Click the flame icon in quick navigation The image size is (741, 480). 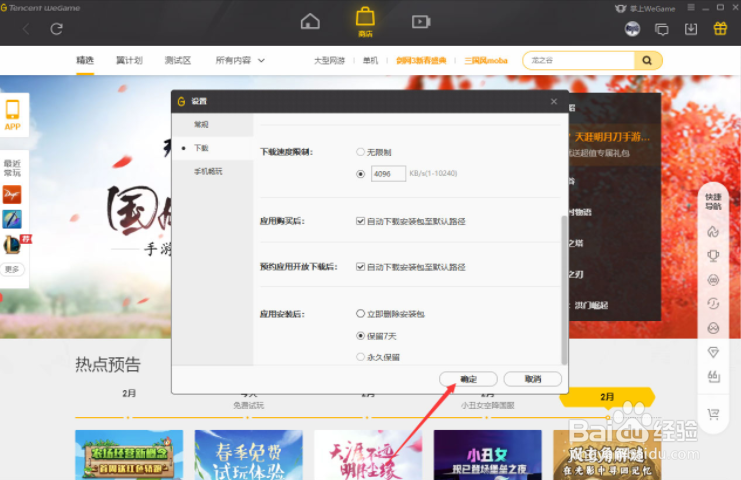[x=713, y=231]
